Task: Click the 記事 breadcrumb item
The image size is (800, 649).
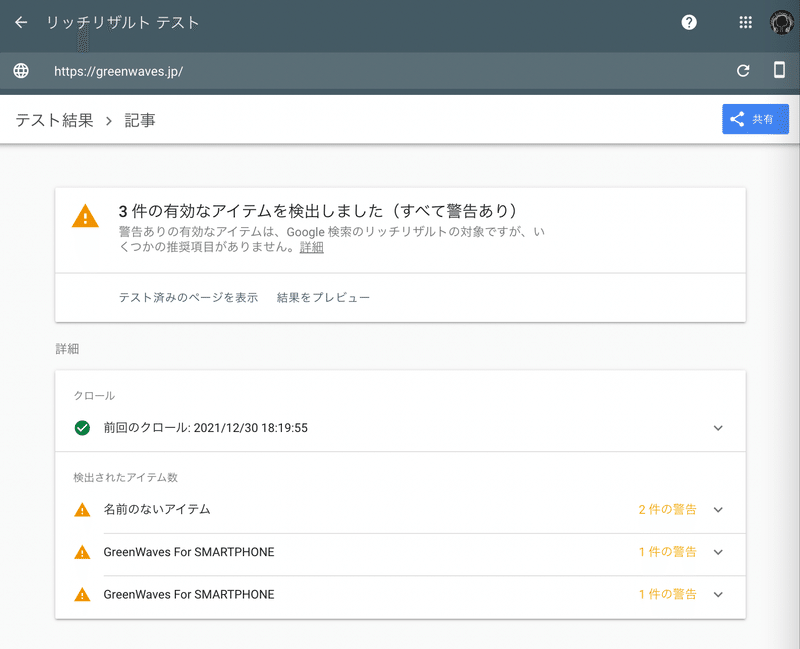Action: tap(140, 120)
